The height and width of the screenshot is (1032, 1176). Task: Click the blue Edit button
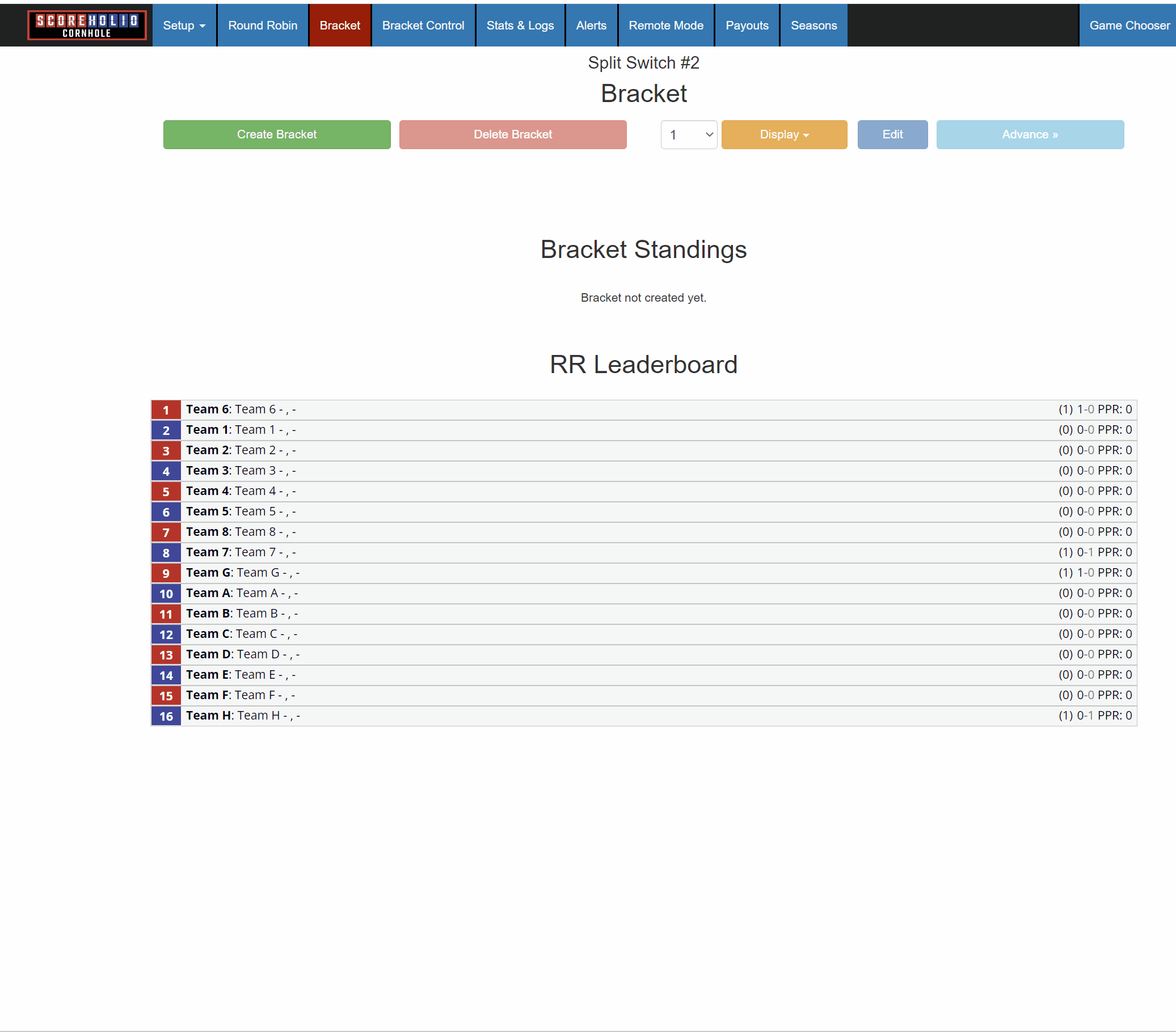(892, 134)
